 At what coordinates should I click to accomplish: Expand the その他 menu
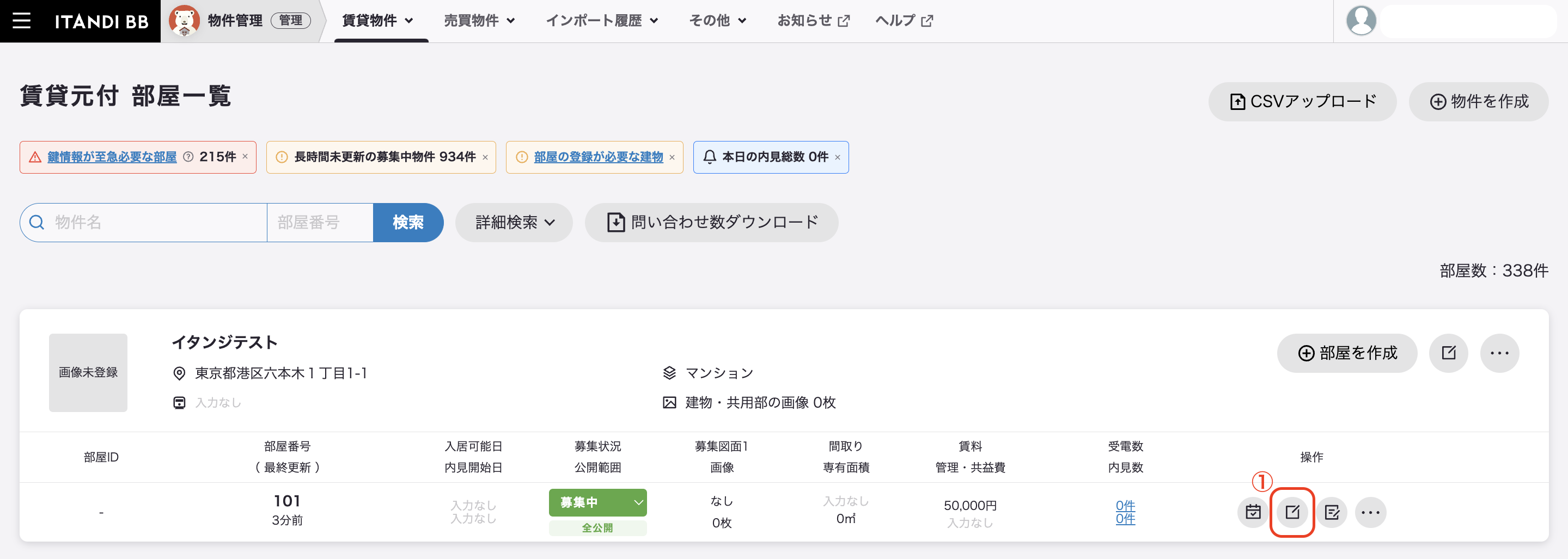718,21
